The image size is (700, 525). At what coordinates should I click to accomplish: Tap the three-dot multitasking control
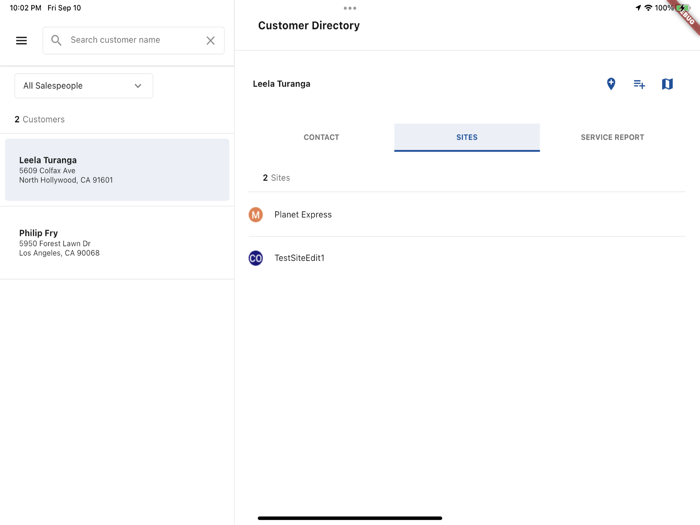[350, 8]
